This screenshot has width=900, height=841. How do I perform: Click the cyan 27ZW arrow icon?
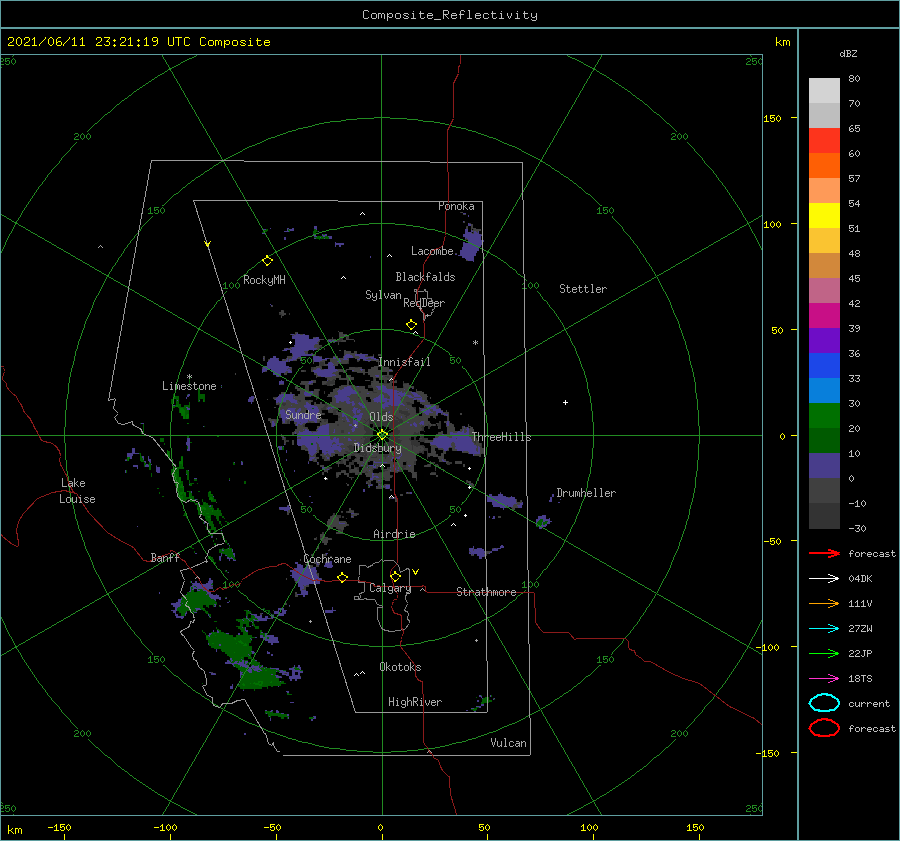[x=824, y=629]
